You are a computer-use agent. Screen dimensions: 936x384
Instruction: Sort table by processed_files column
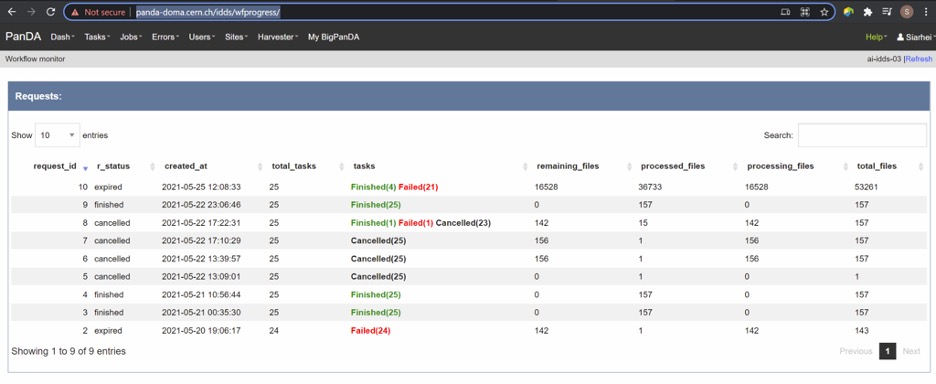point(673,166)
